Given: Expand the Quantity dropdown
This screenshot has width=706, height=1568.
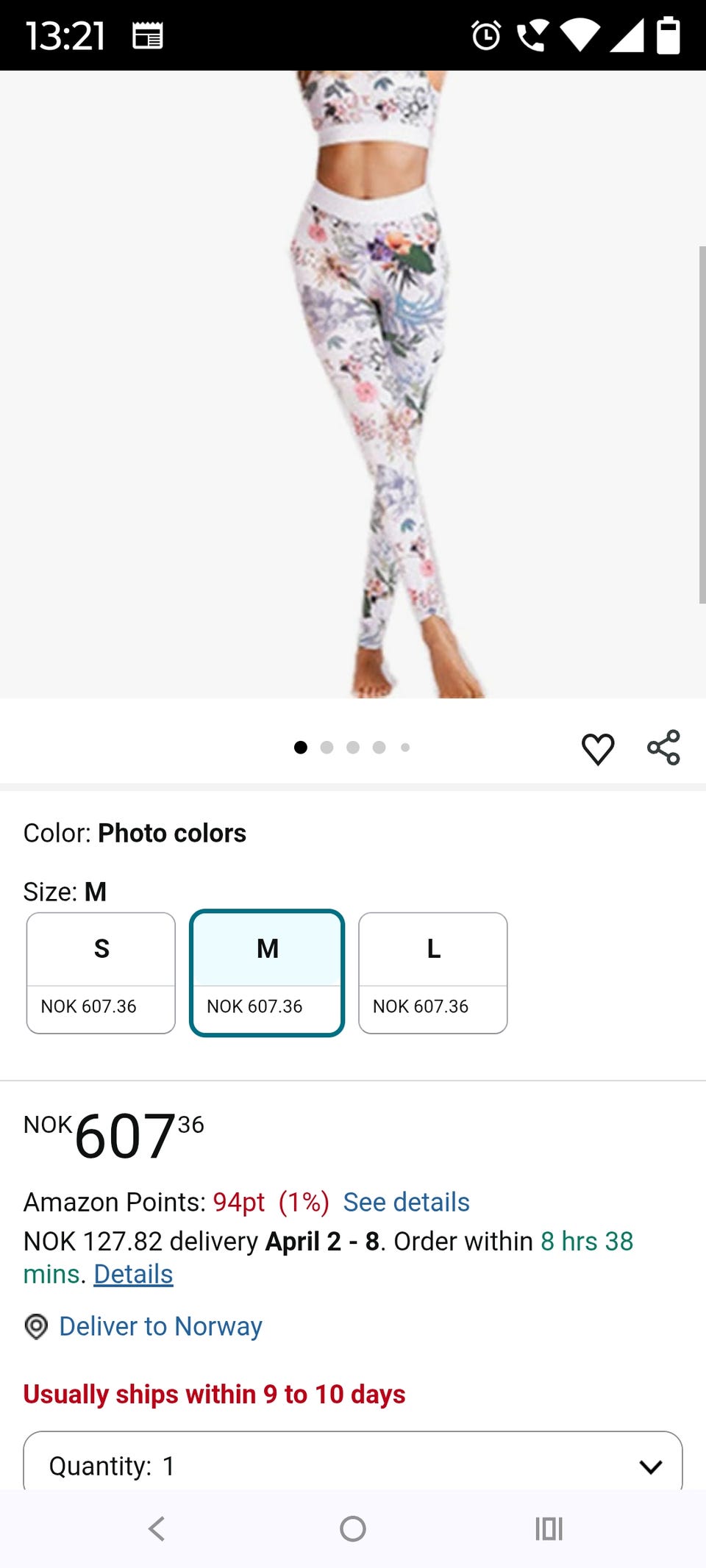Looking at the screenshot, I should 353,1461.
